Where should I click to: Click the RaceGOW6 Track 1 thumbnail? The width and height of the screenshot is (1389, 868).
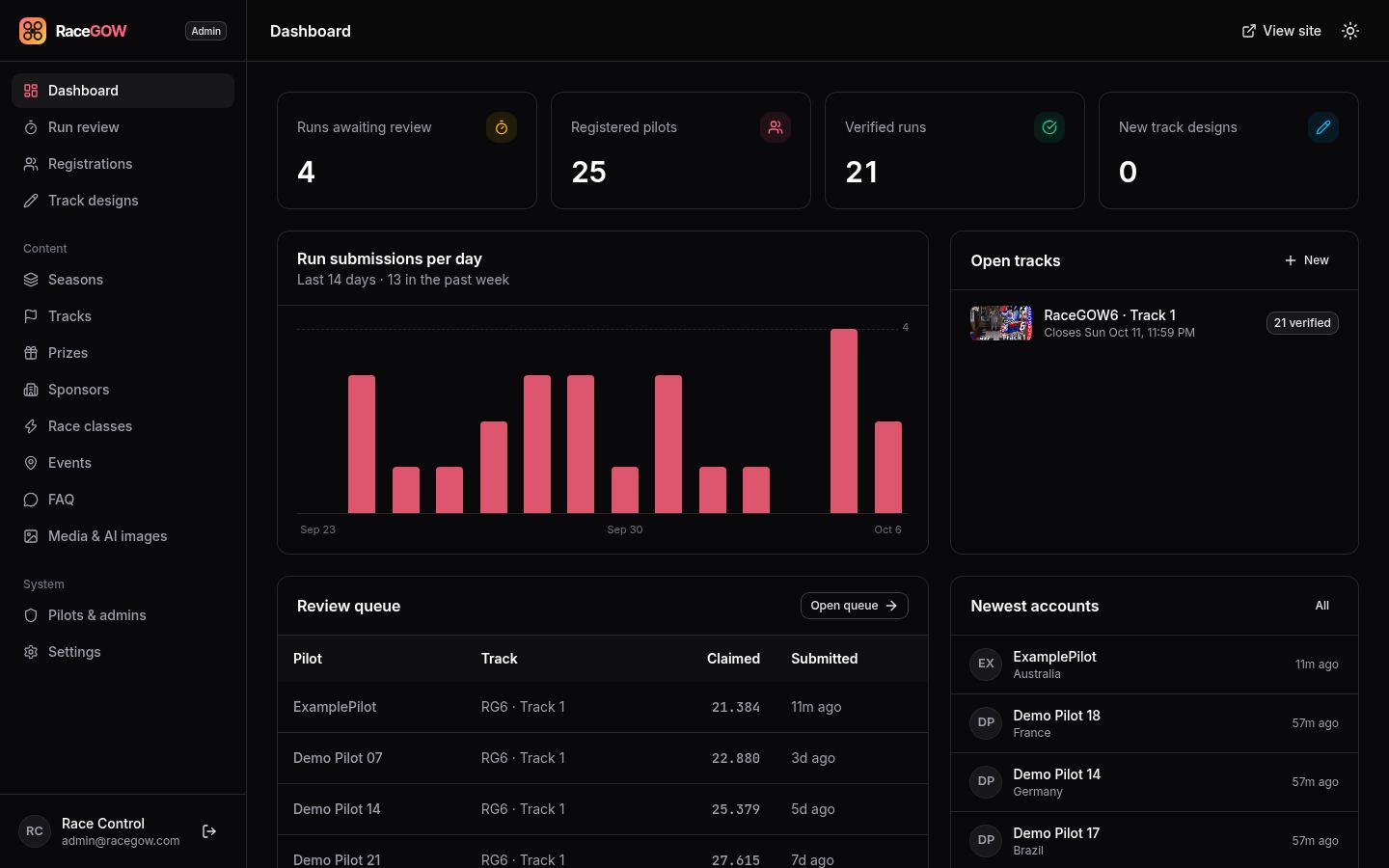pyautogui.click(x=1001, y=323)
